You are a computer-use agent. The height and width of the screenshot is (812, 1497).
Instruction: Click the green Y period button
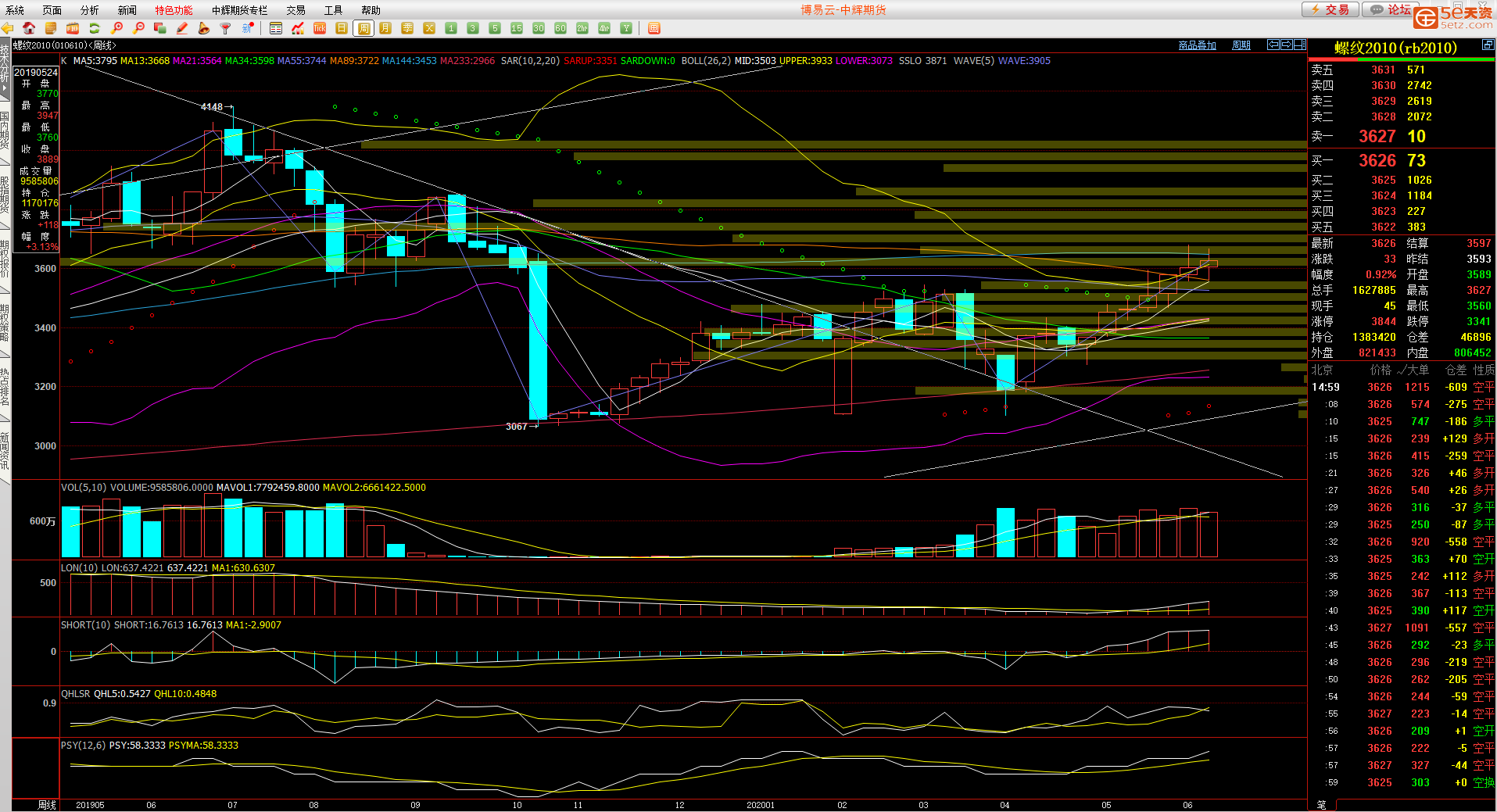[x=626, y=28]
